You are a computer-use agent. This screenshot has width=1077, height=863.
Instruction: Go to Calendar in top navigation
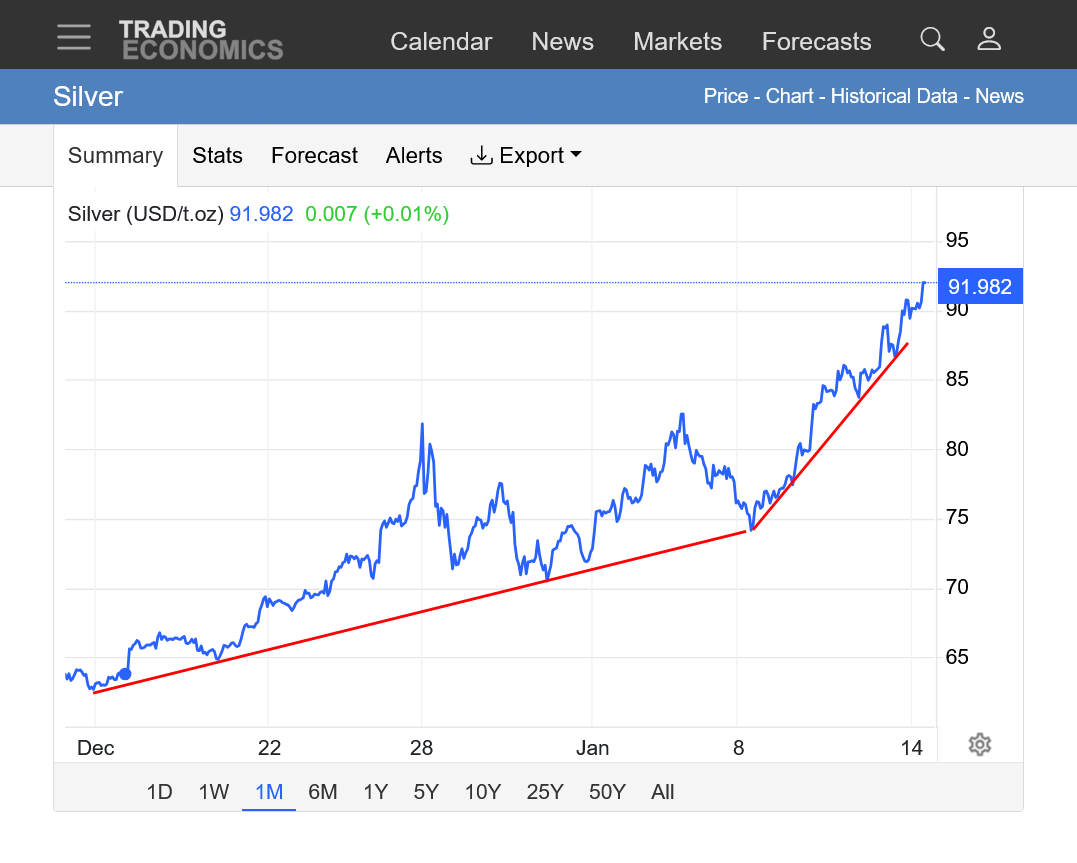(441, 42)
